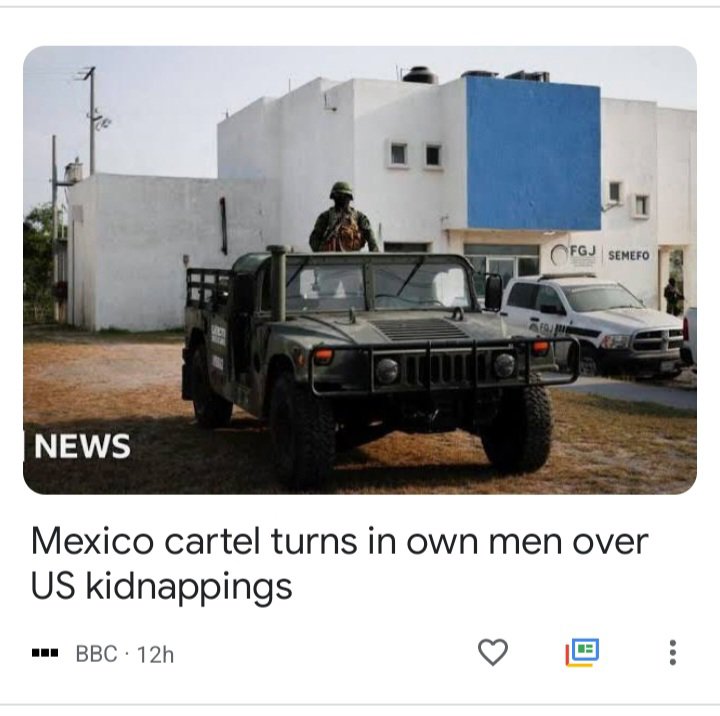Image resolution: width=720 pixels, height=716 pixels.
Task: Open the BBC source name
Action: 96,654
